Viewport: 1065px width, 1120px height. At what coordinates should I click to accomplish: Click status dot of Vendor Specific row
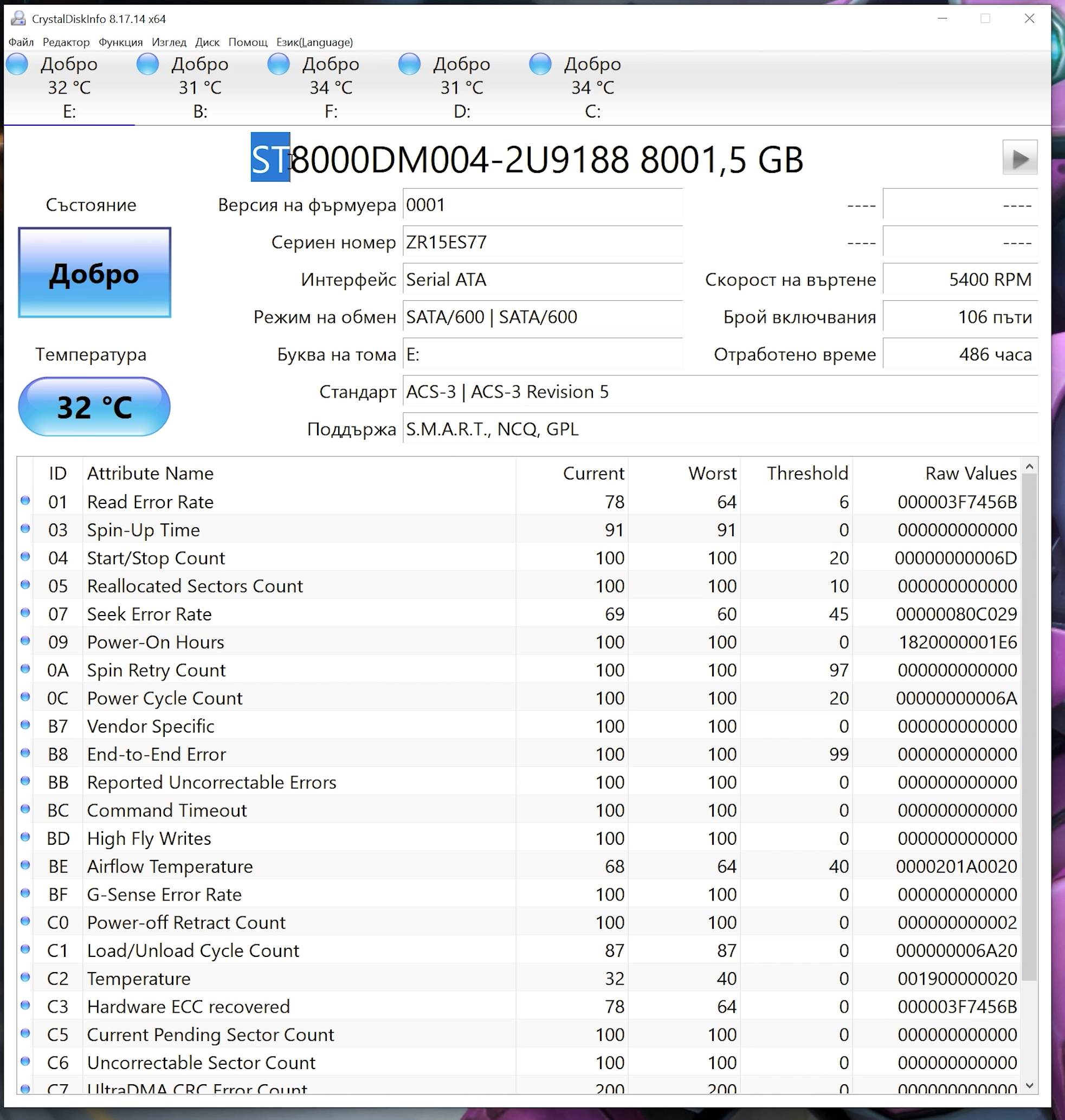click(x=25, y=724)
